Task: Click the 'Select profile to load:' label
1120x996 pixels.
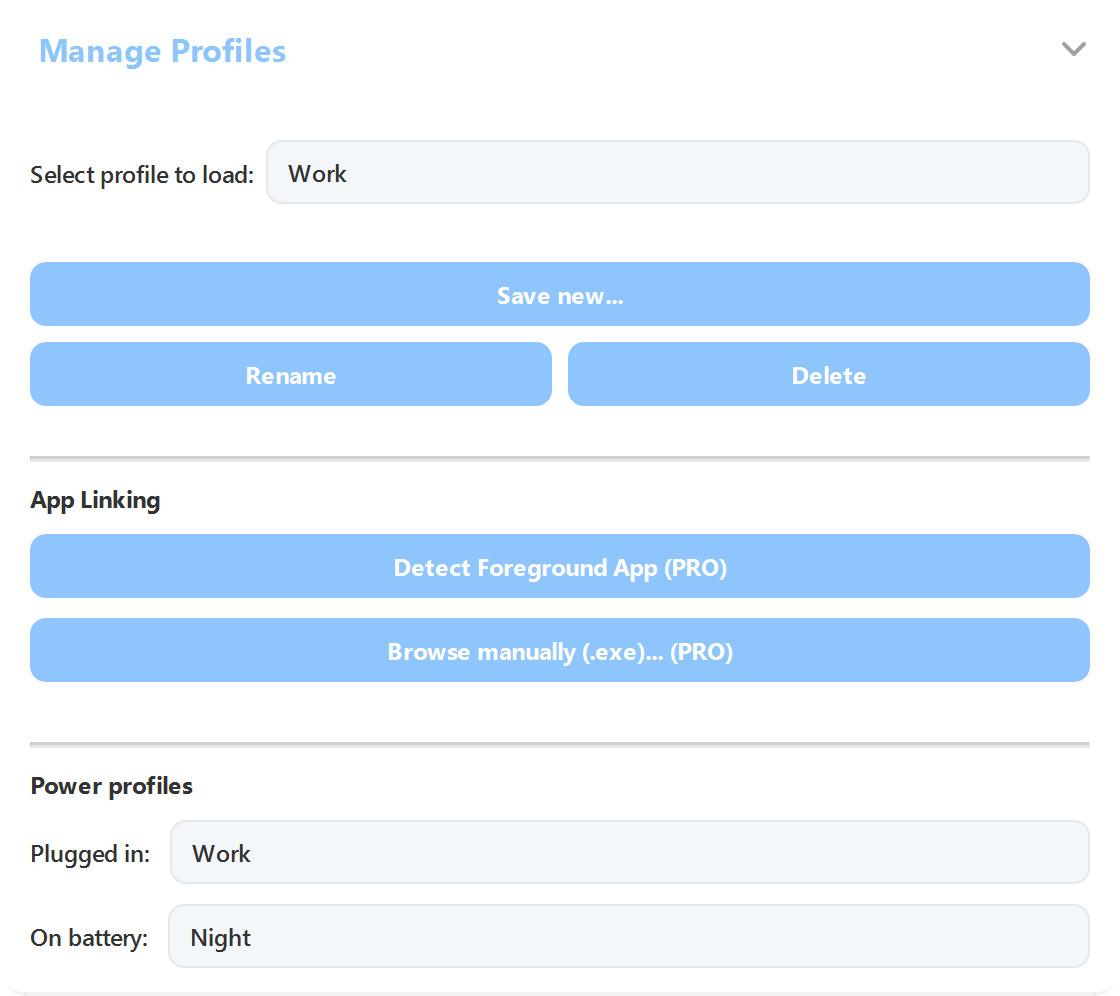Action: 142,175
